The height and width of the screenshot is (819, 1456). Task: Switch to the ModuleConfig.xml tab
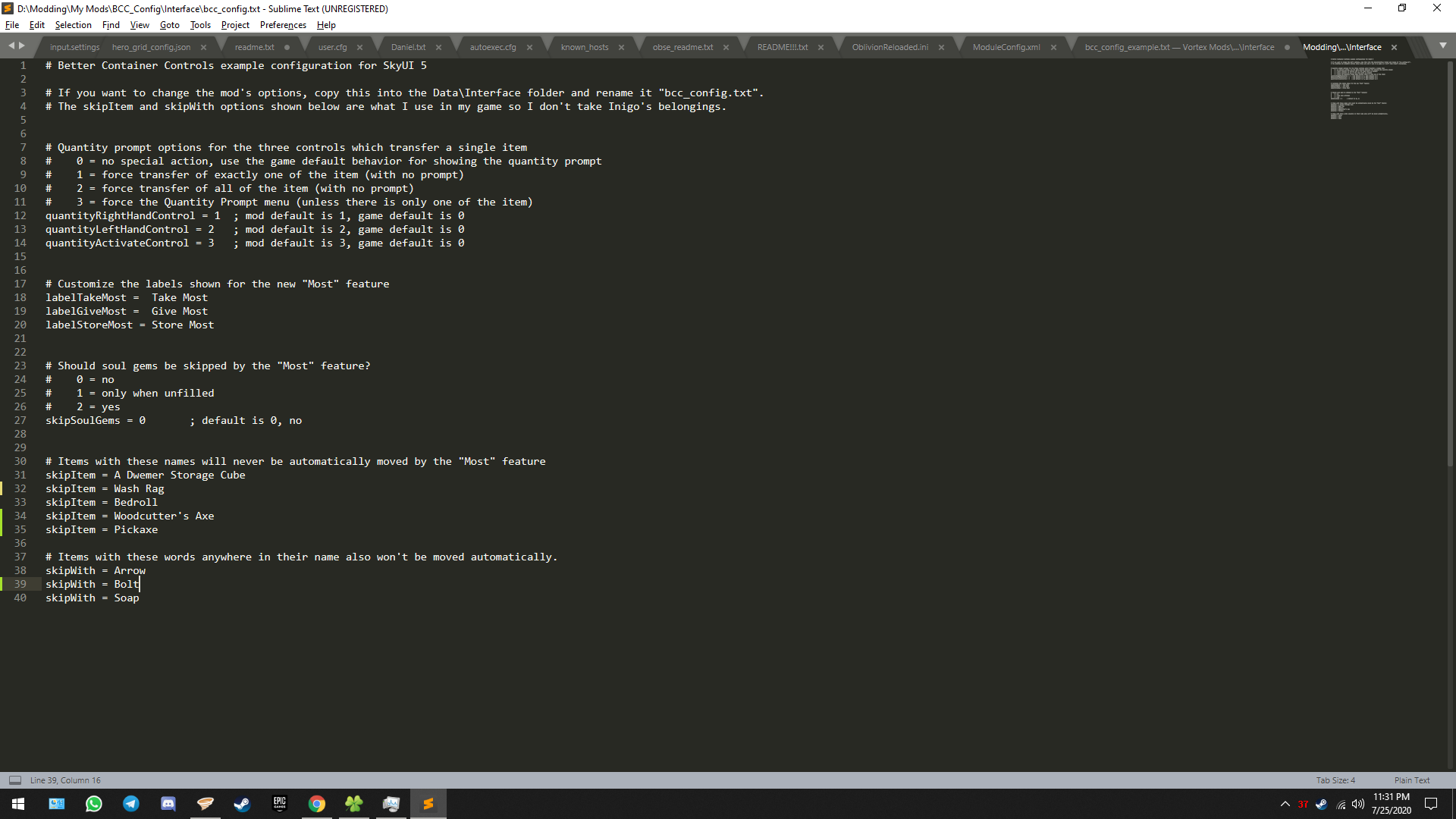pos(1006,47)
